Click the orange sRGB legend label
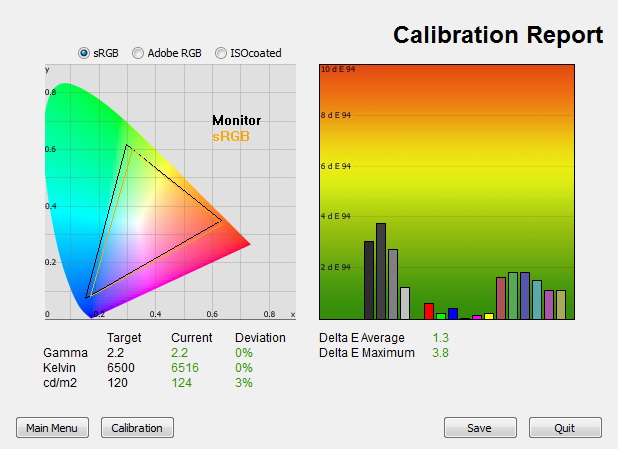Image resolution: width=618 pixels, height=449 pixels. tap(231, 136)
